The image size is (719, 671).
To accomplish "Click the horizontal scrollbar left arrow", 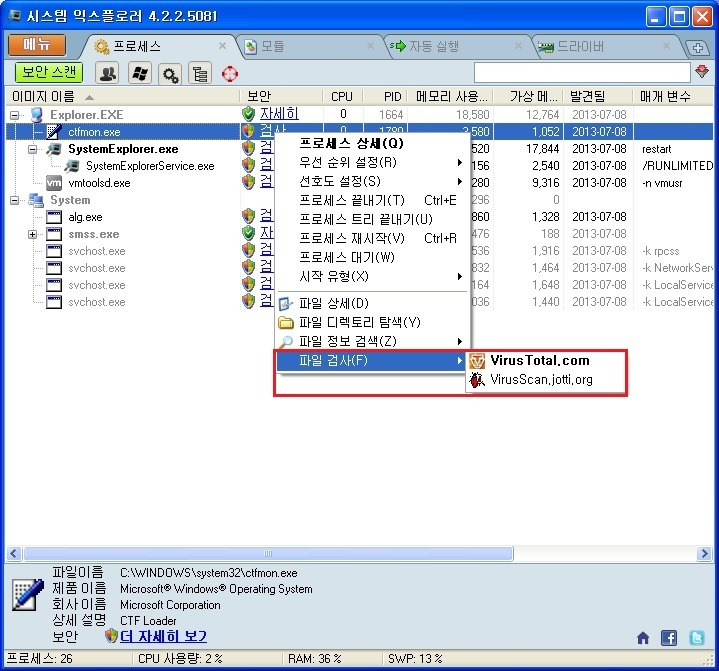I will click(x=14, y=554).
